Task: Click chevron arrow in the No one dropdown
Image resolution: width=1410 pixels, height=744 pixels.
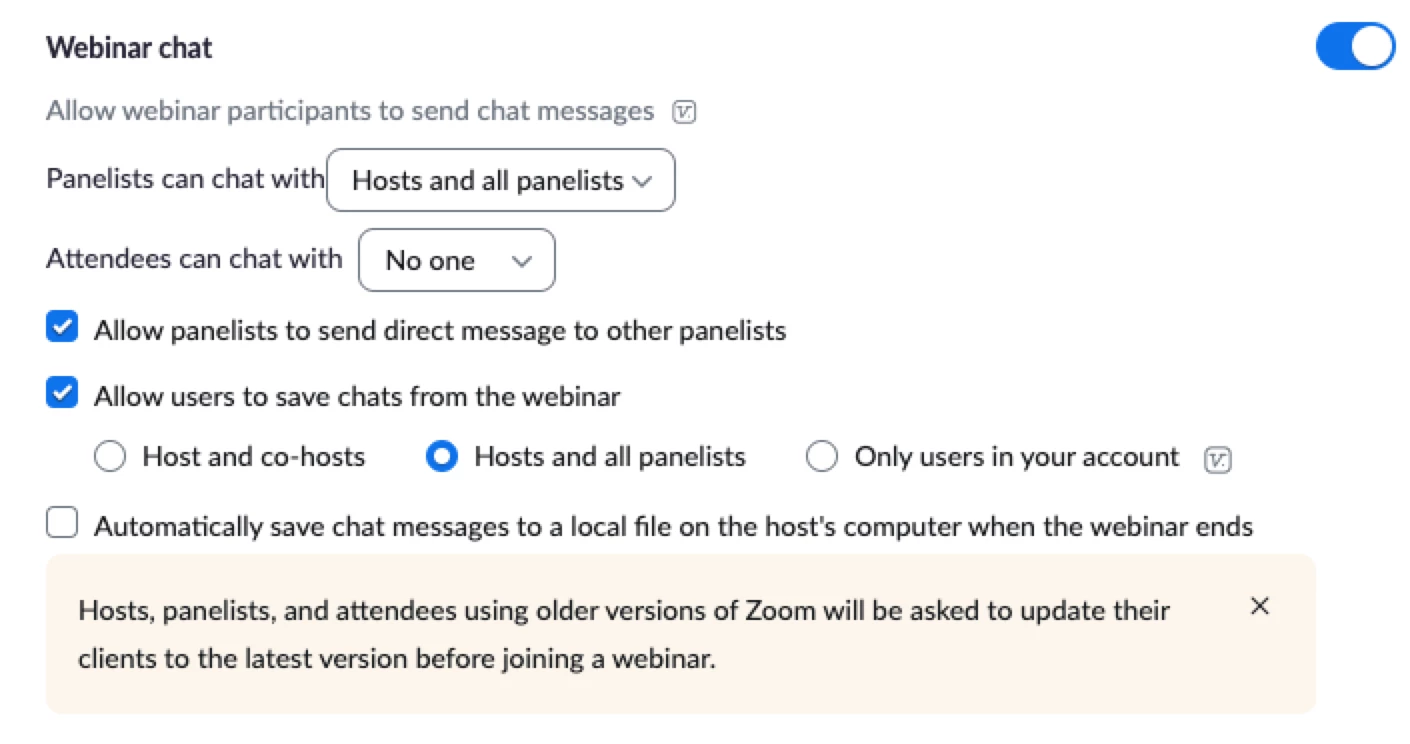Action: 521,261
